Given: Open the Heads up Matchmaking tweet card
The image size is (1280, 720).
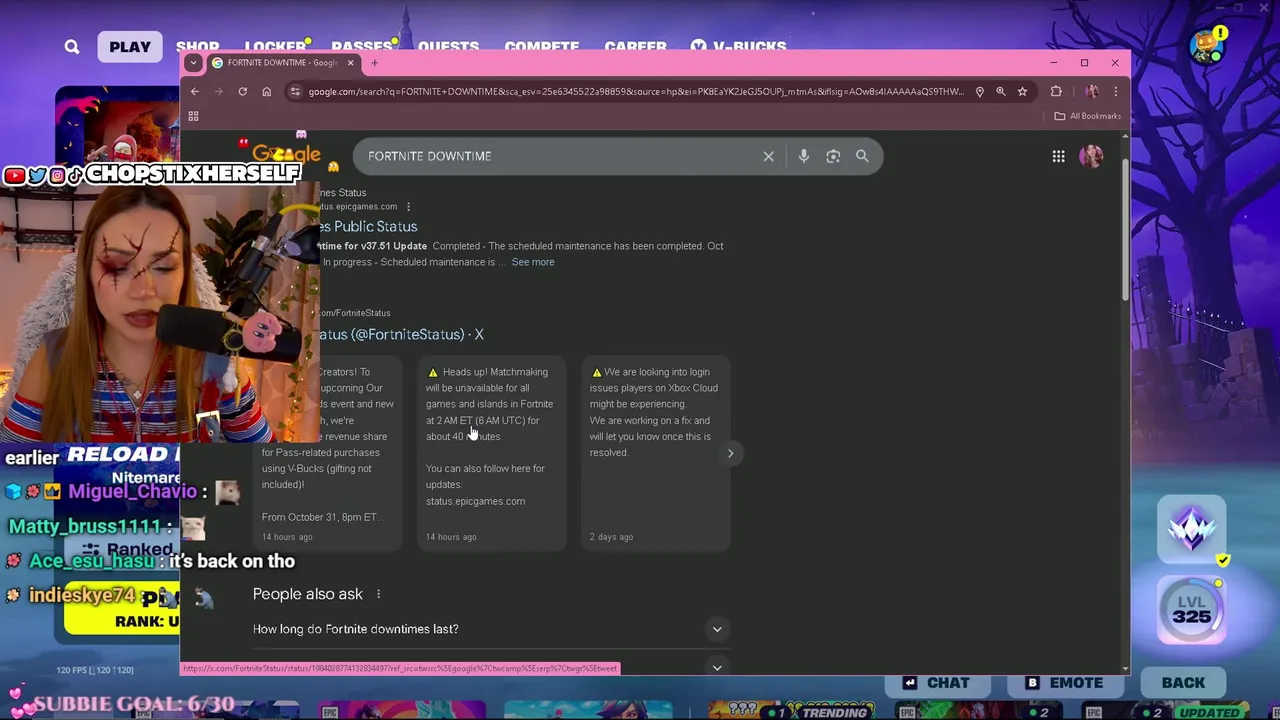Looking at the screenshot, I should pos(492,453).
